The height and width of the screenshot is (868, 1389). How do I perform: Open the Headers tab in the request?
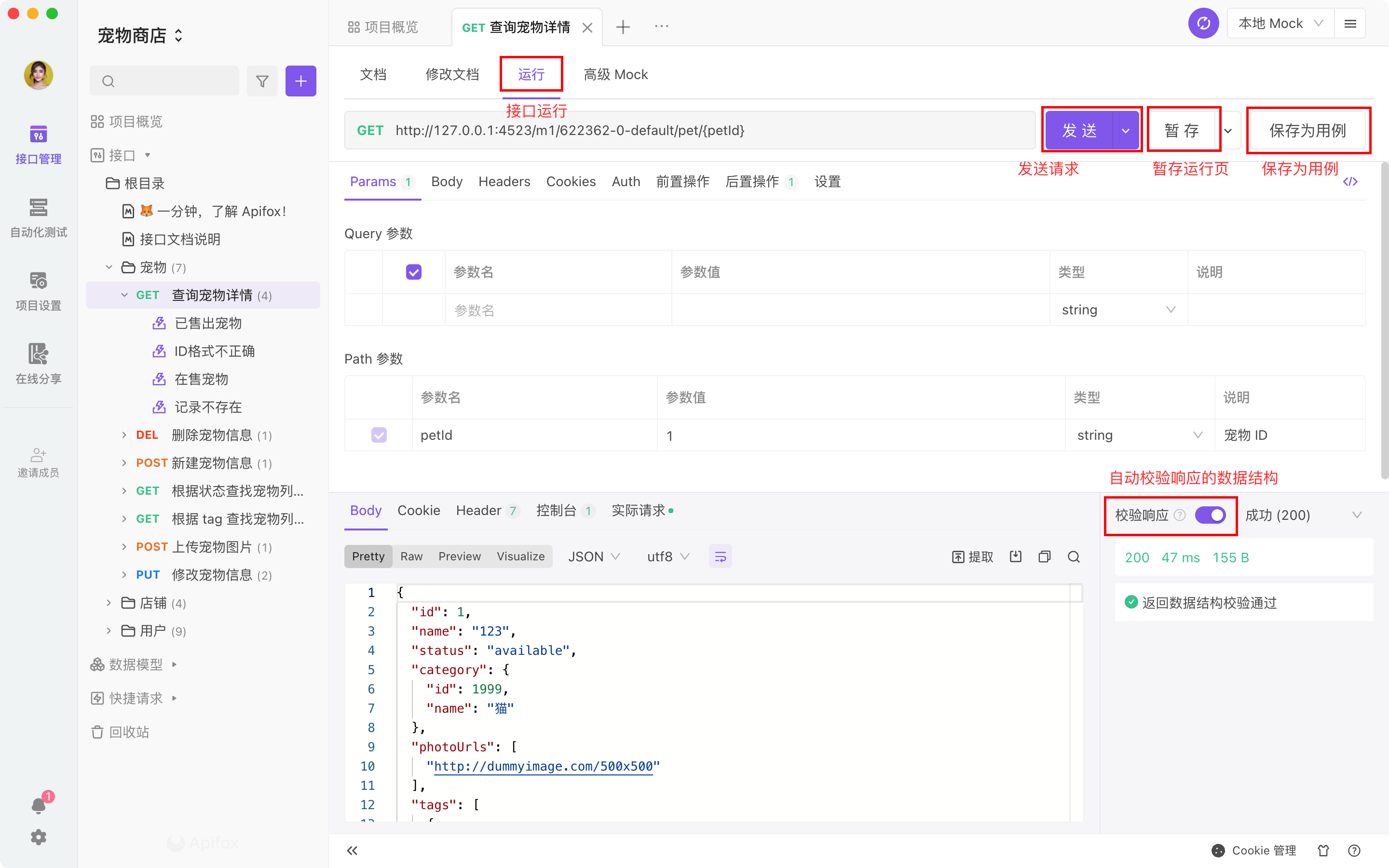504,181
